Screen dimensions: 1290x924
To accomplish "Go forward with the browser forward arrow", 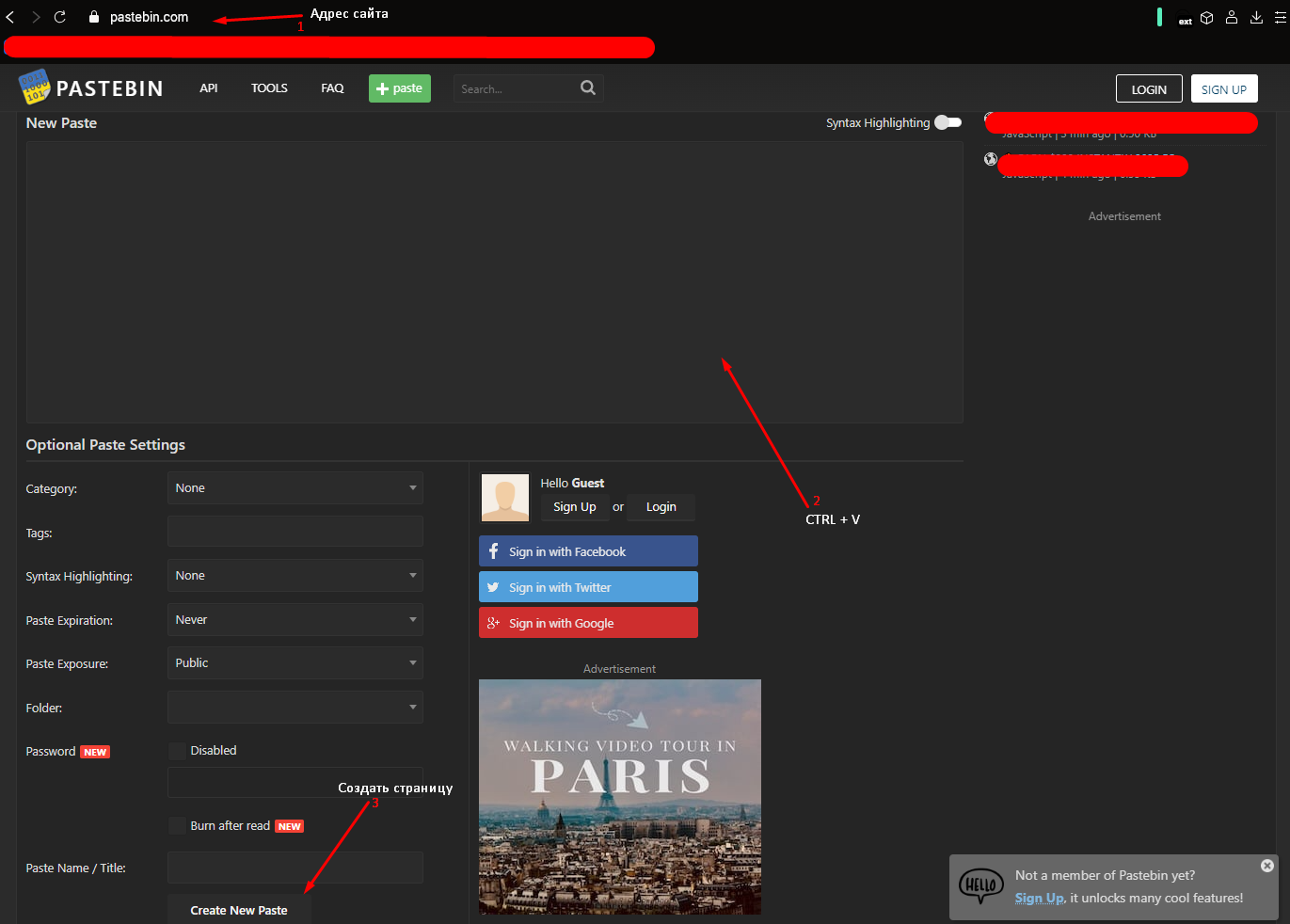I will (36, 17).
